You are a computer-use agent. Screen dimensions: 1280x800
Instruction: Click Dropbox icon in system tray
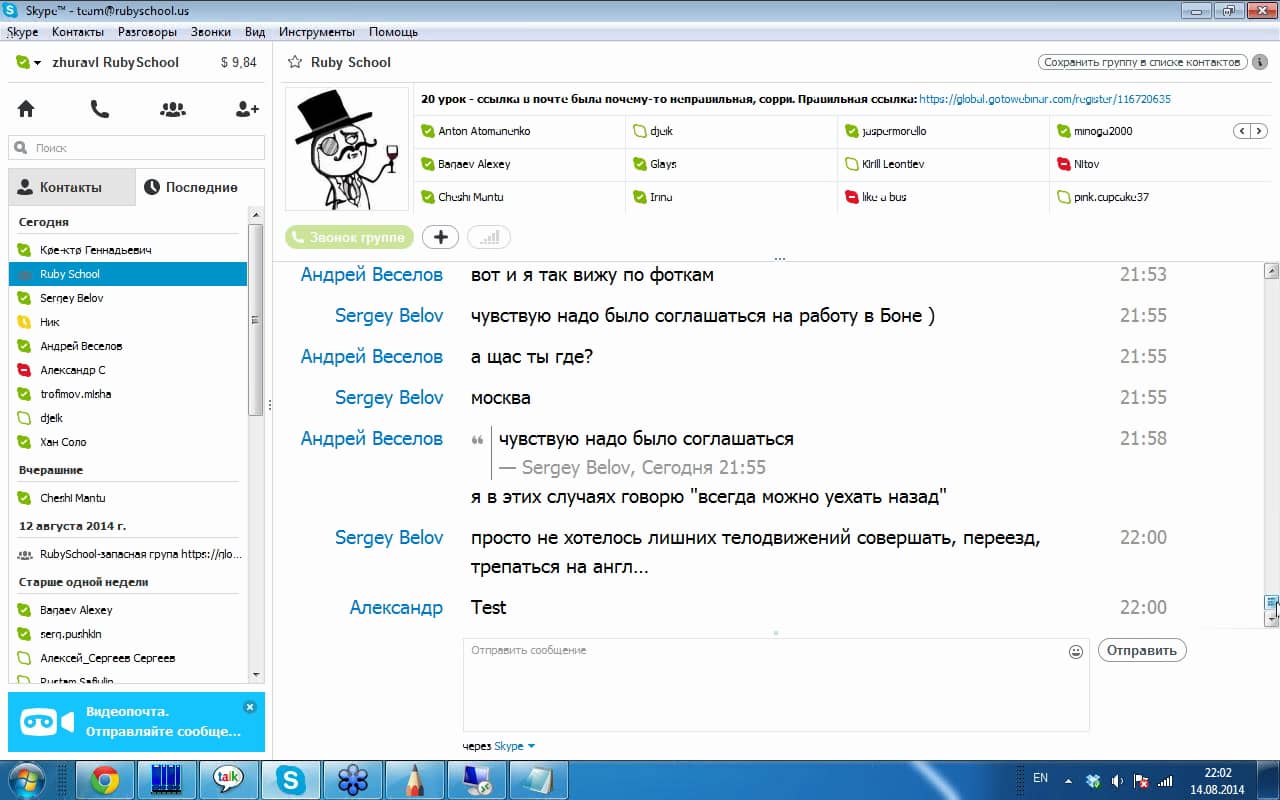point(1093,779)
